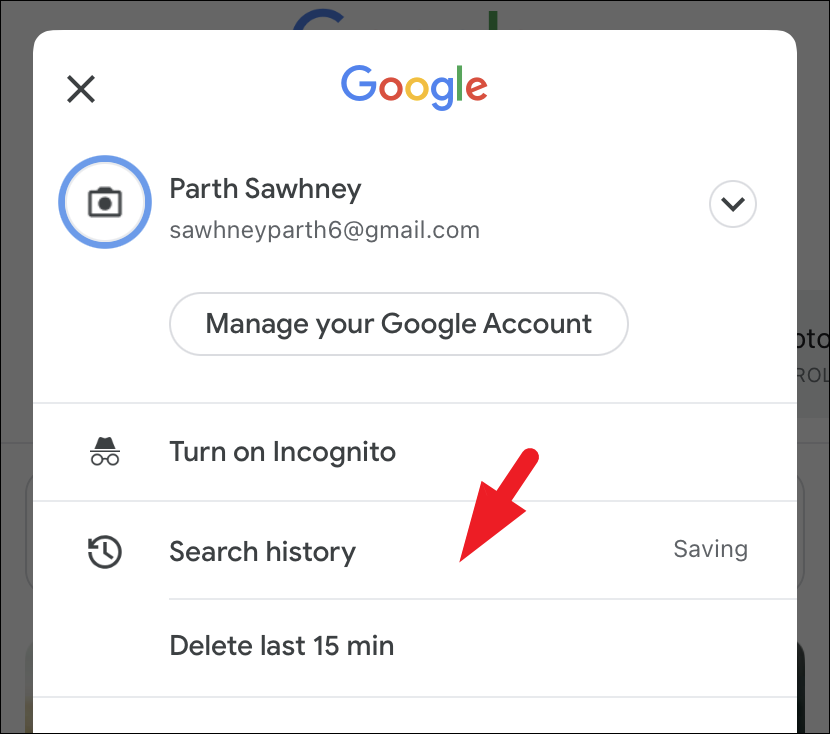Click the Saving status label
This screenshot has height=734, width=830.
click(710, 549)
